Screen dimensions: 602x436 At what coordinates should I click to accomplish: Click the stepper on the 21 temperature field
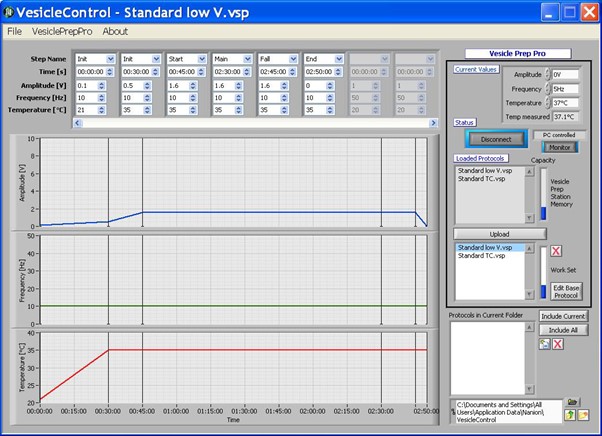pos(101,110)
